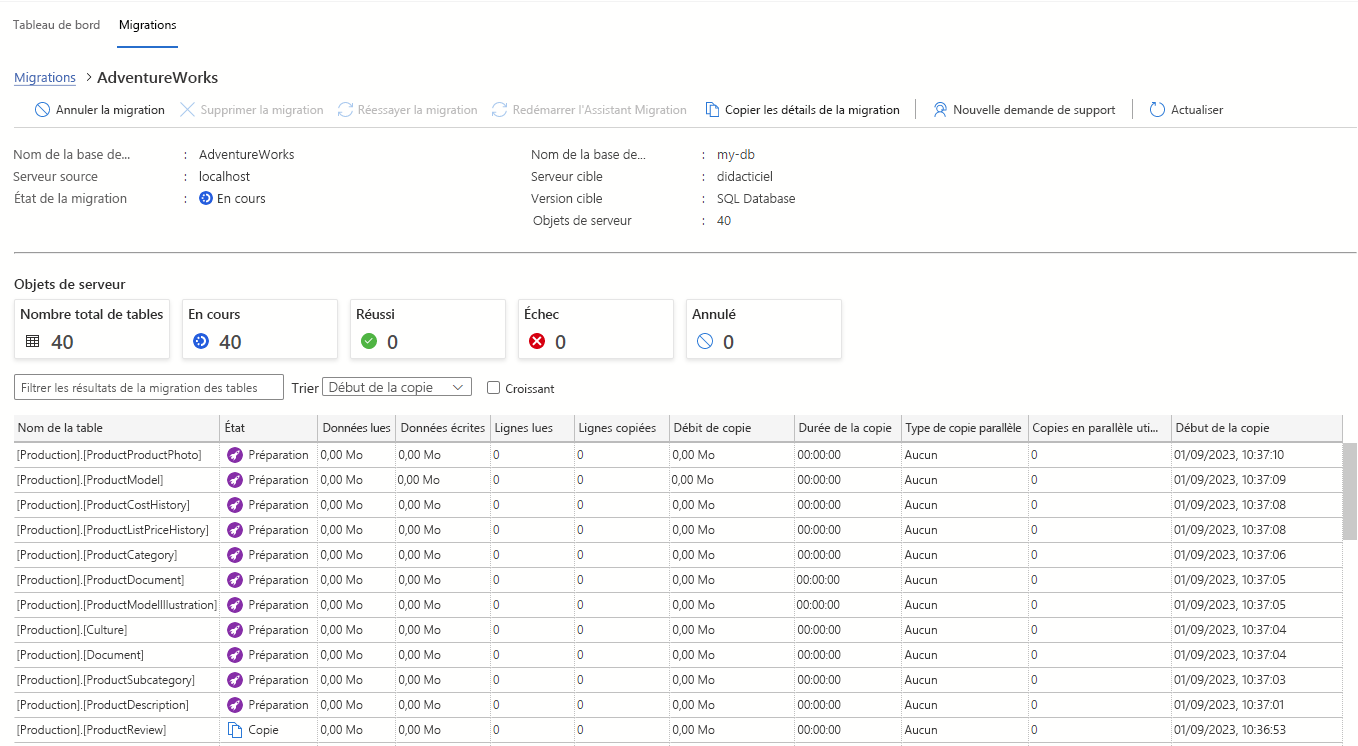Screen dimensions: 1358x746
Task: Click the Données écrites column header
Action: pos(442,428)
